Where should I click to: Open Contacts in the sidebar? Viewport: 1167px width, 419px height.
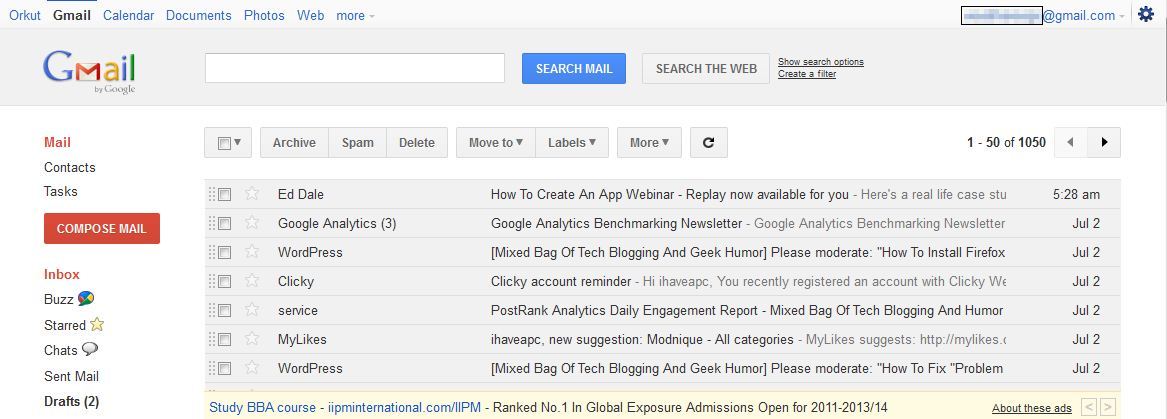pos(70,167)
